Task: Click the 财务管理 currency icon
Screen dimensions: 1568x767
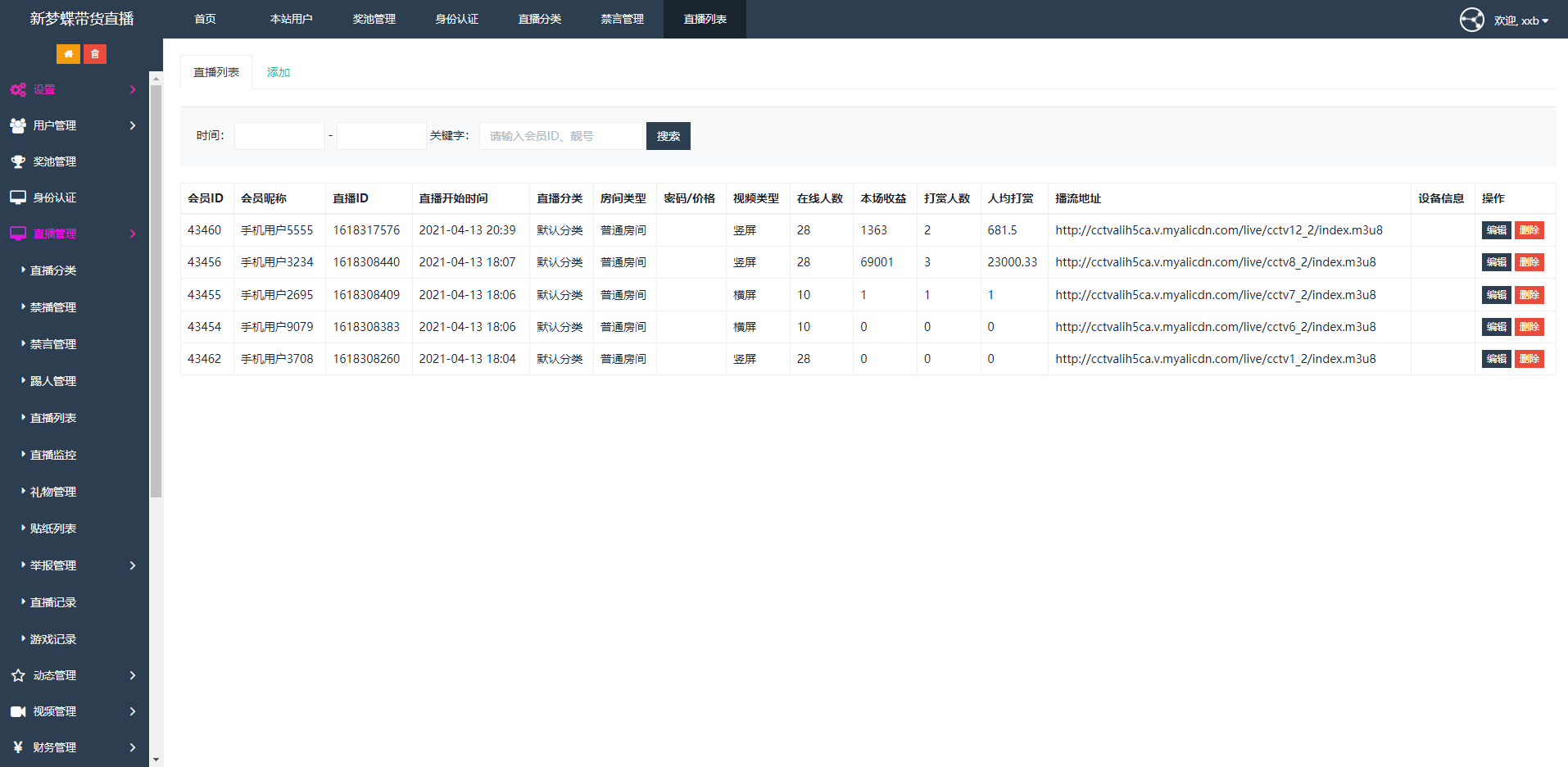Action: [18, 747]
